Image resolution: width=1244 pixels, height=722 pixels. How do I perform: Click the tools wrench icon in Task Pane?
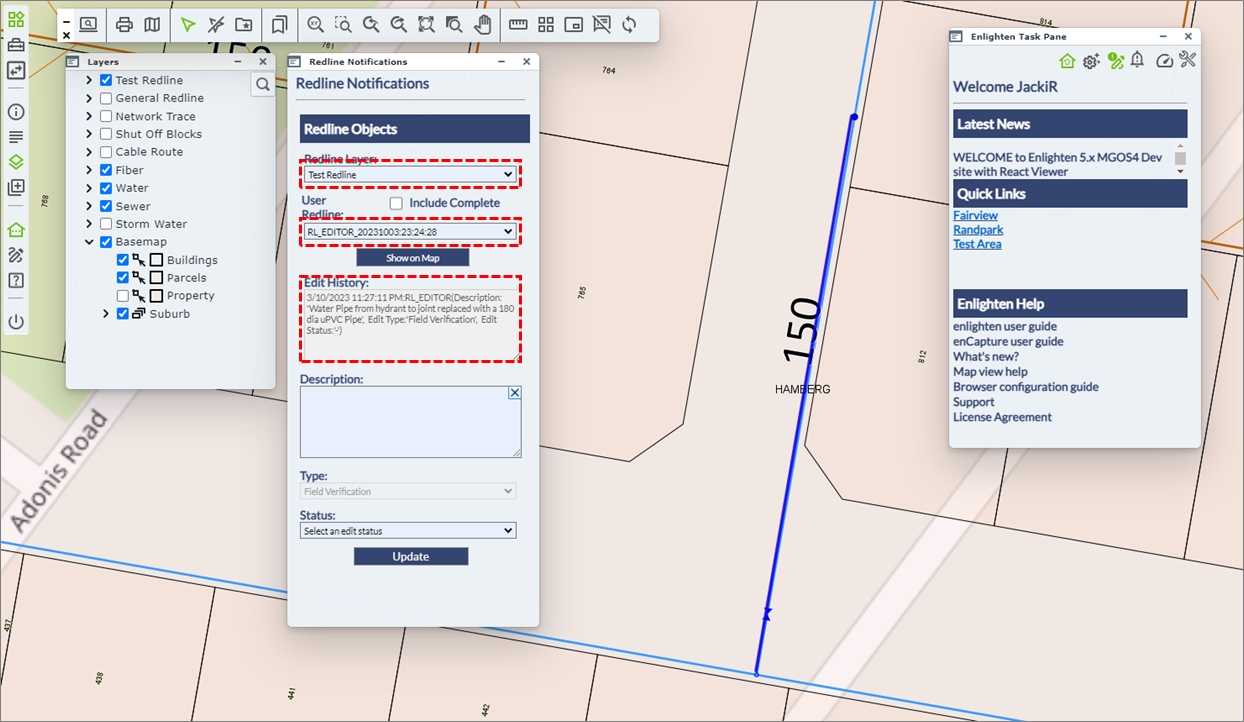[x=1187, y=61]
